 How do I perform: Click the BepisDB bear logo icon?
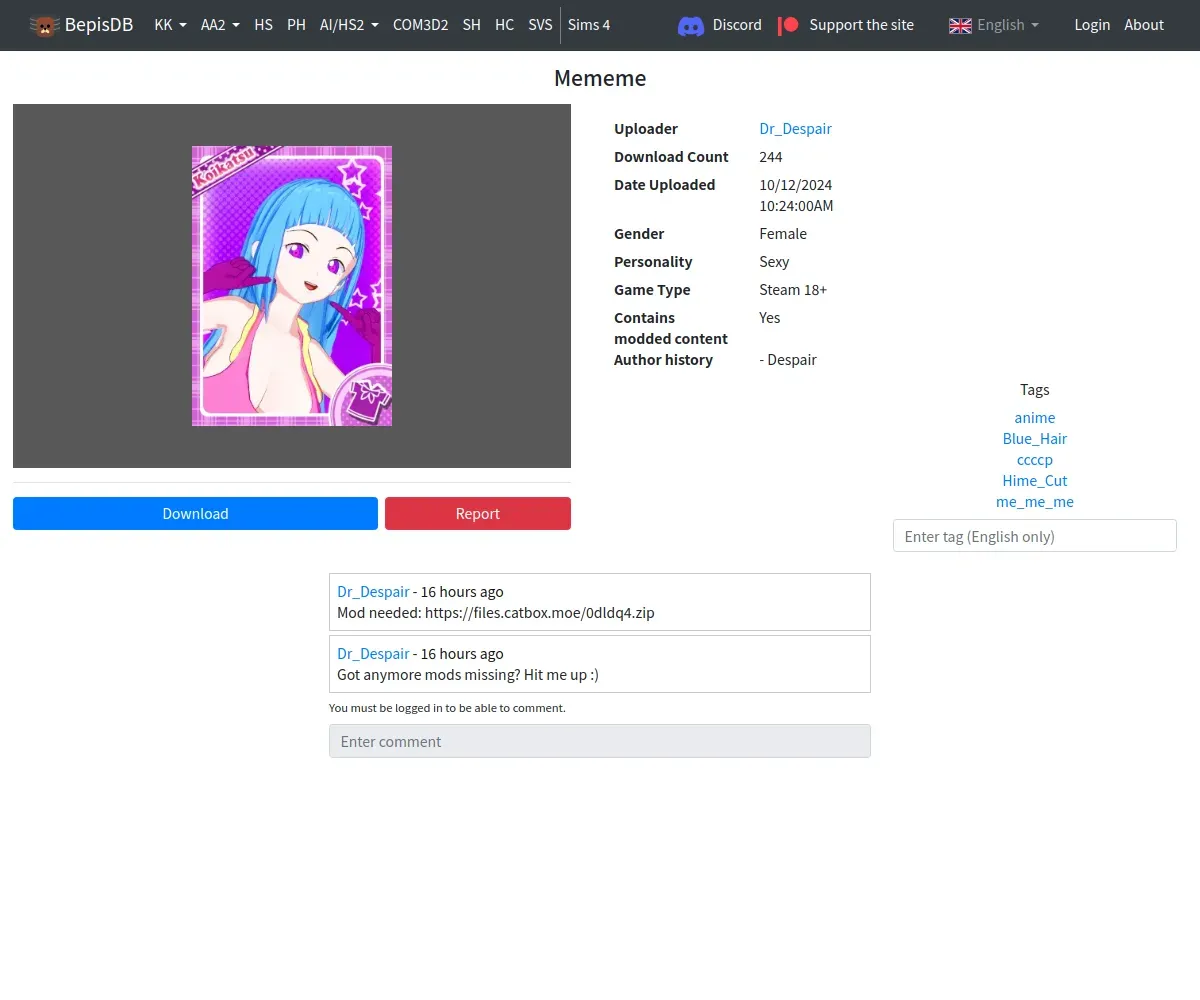click(44, 25)
